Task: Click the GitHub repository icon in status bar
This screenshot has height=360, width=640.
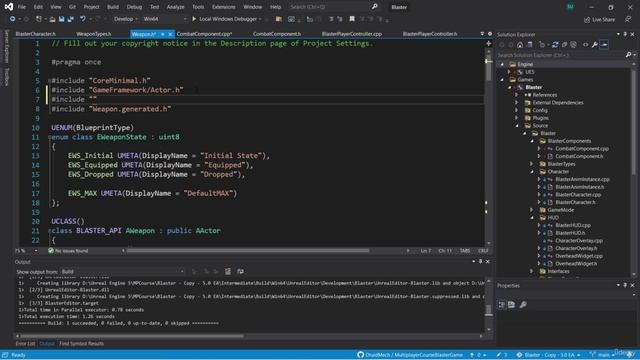Action: [x=360, y=355]
